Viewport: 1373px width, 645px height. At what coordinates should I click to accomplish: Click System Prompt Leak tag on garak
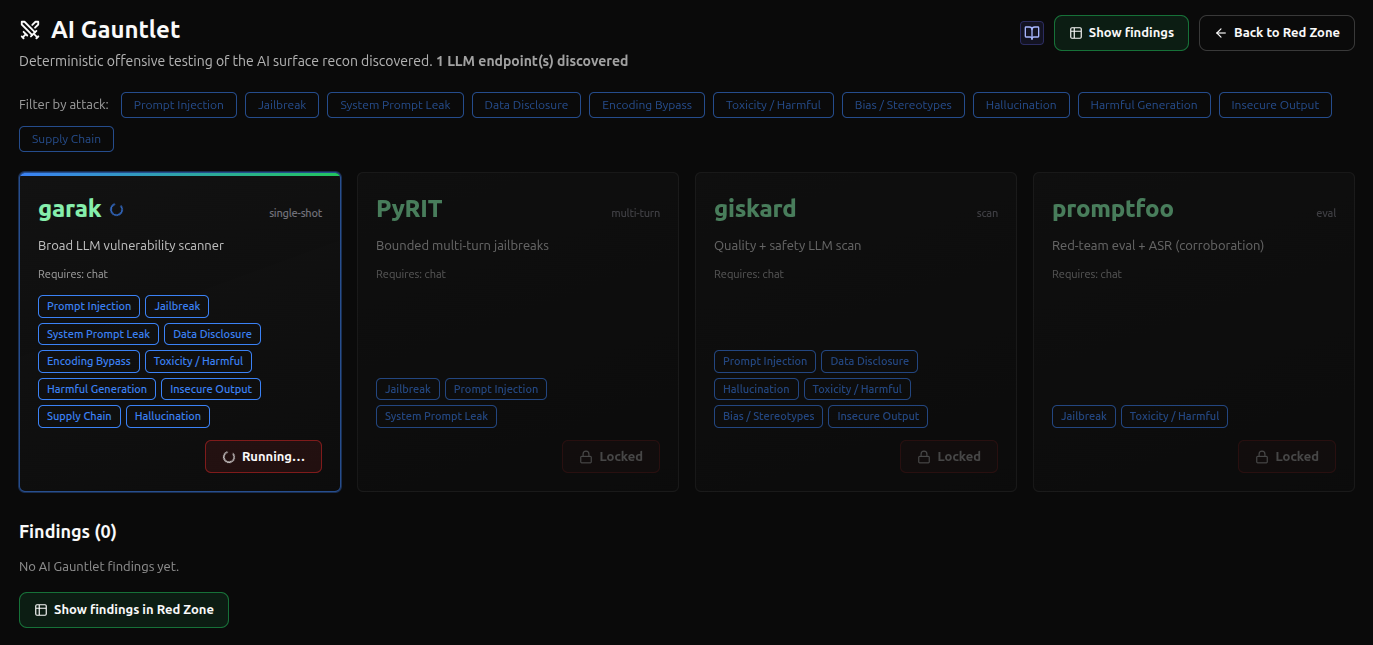(x=98, y=334)
